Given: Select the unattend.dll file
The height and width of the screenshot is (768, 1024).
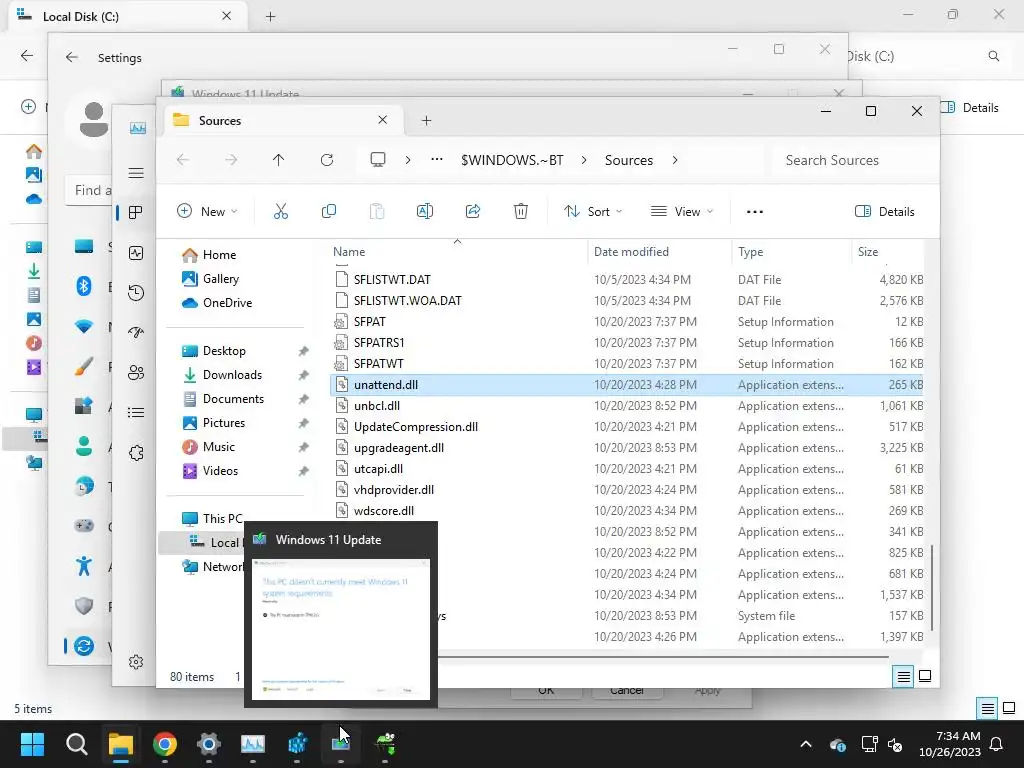Looking at the screenshot, I should point(627,385).
